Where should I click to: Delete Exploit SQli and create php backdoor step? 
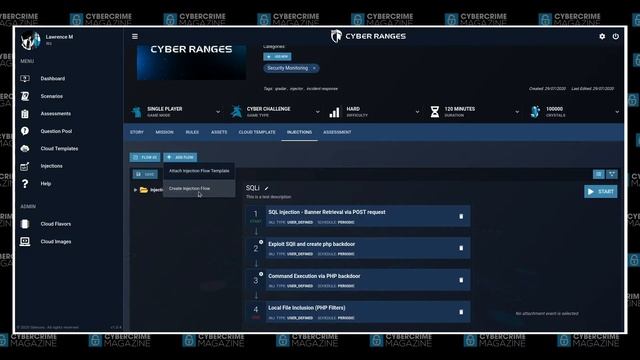click(x=461, y=248)
